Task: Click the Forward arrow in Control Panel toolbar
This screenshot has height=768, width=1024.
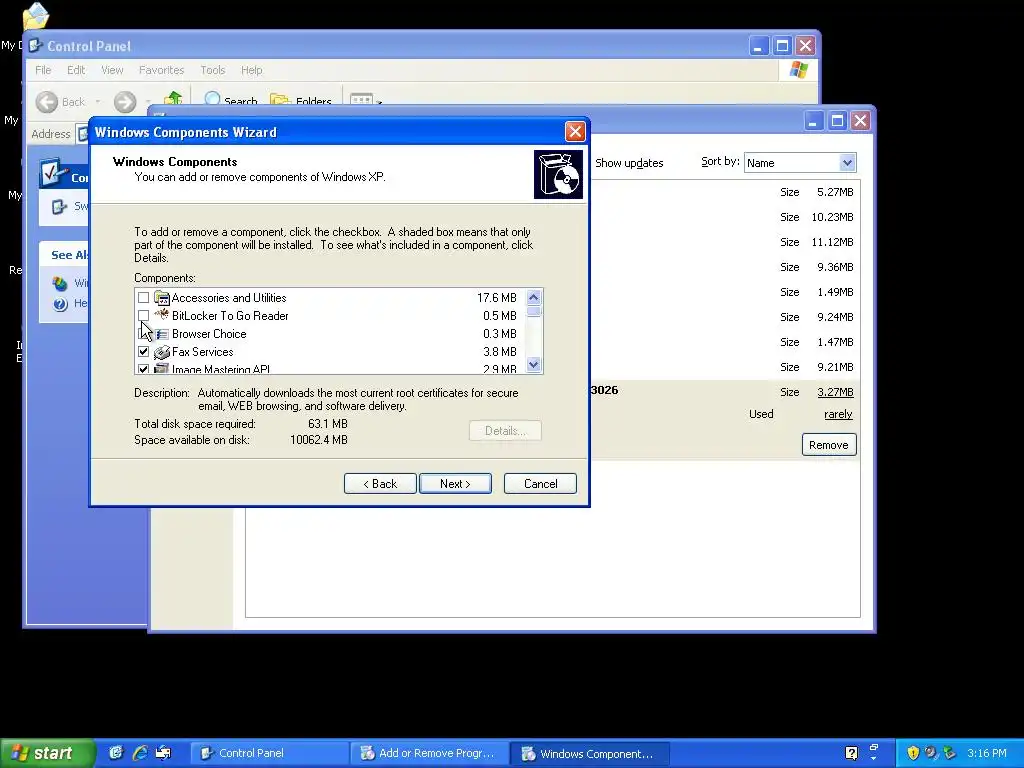Action: pyautogui.click(x=125, y=102)
